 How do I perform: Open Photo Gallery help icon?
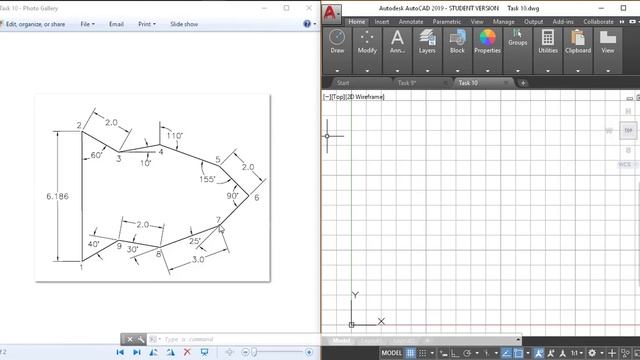point(307,24)
